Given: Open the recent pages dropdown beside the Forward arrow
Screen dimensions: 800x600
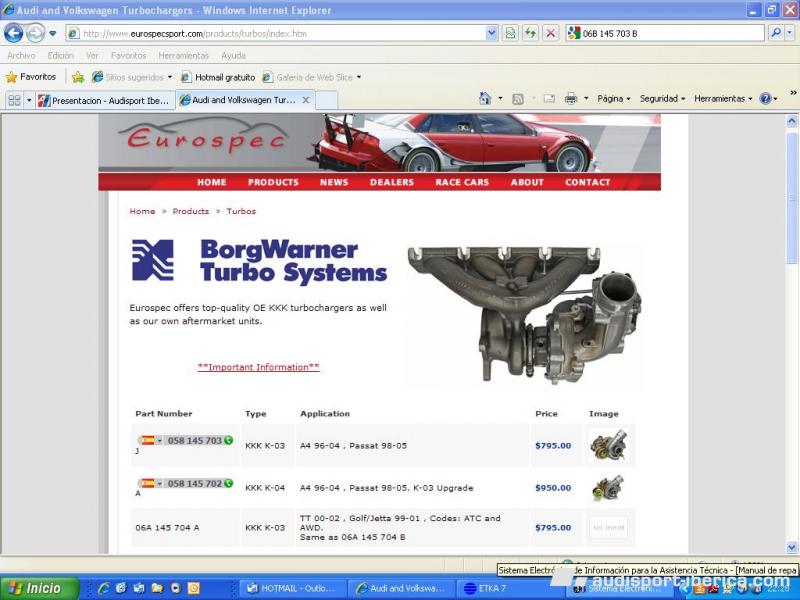Looking at the screenshot, I should [x=53, y=34].
